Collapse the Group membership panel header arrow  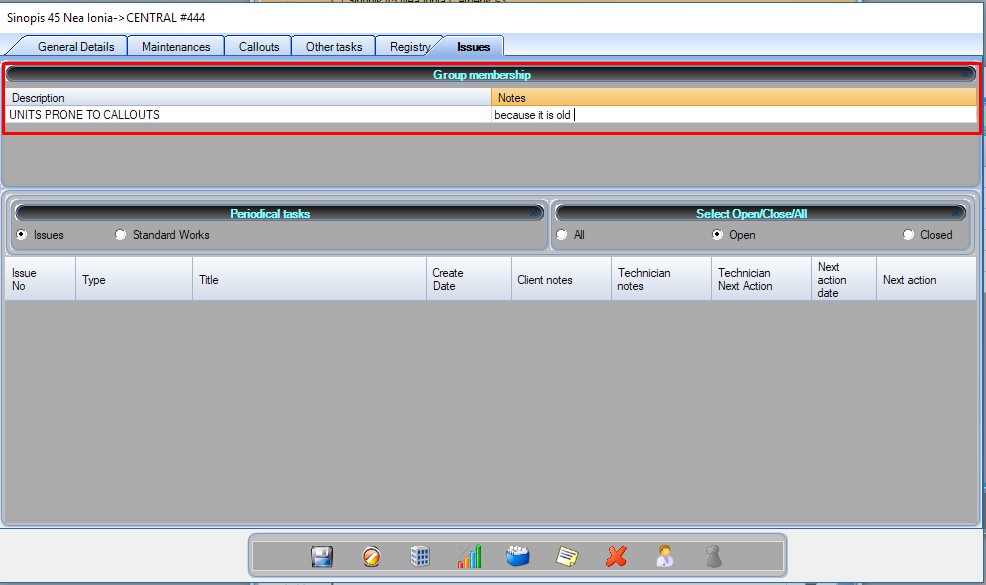(966, 75)
